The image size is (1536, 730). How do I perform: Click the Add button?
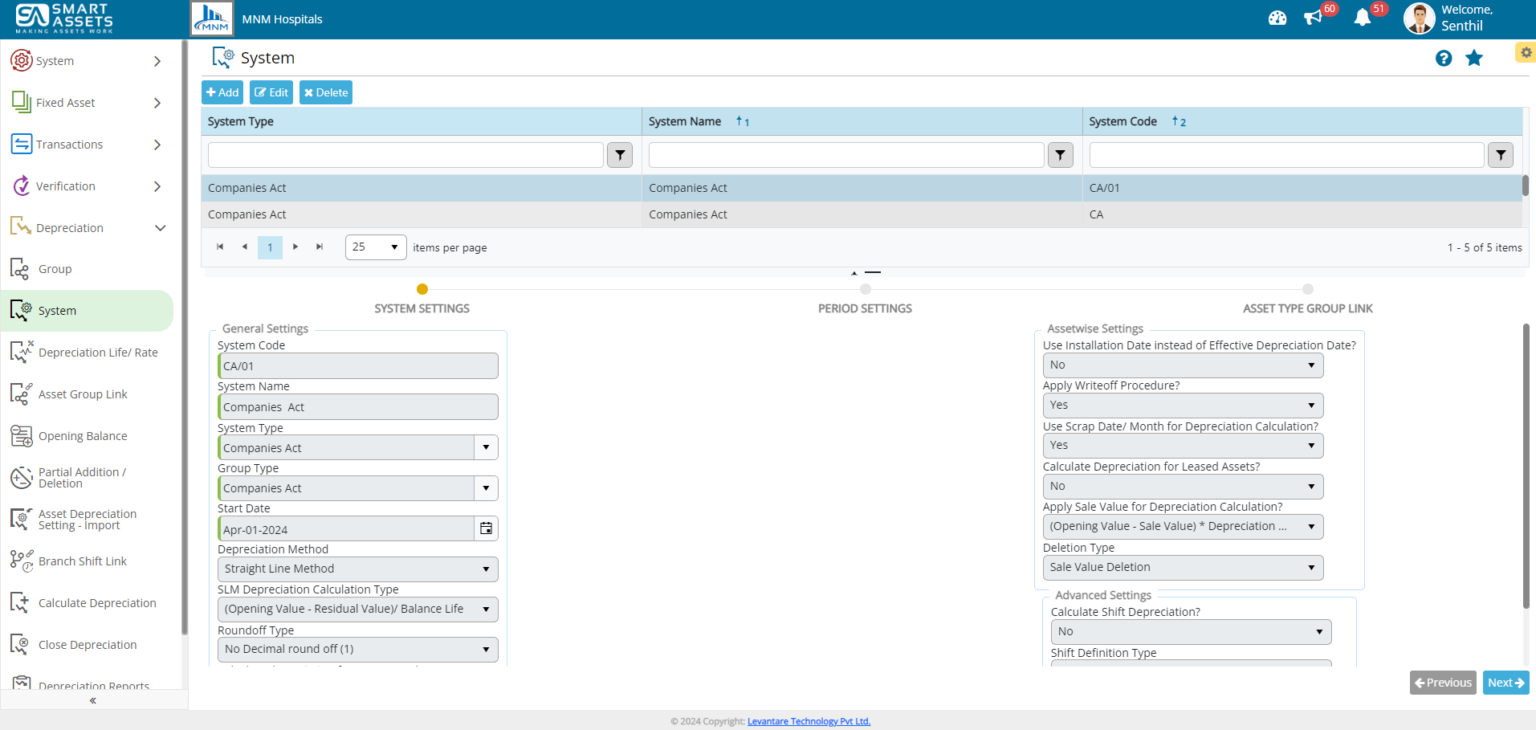point(223,93)
